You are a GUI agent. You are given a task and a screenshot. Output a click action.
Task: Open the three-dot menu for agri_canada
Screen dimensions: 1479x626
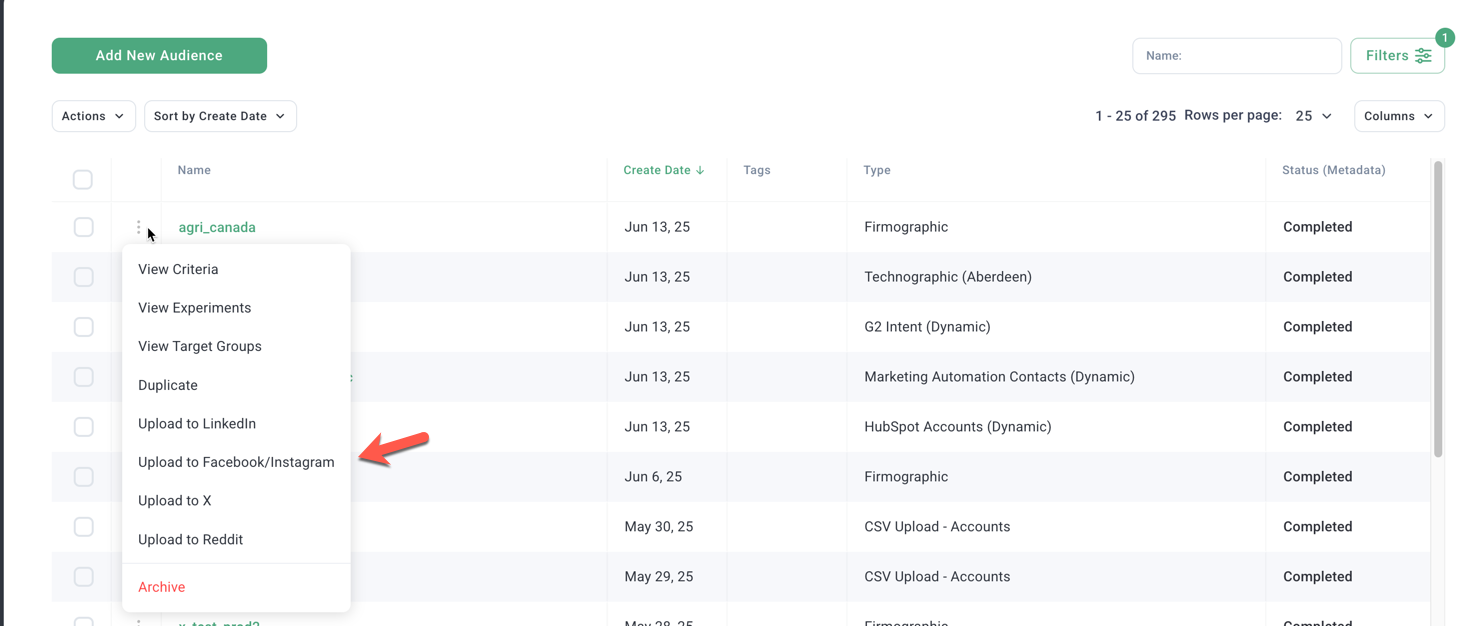point(139,227)
